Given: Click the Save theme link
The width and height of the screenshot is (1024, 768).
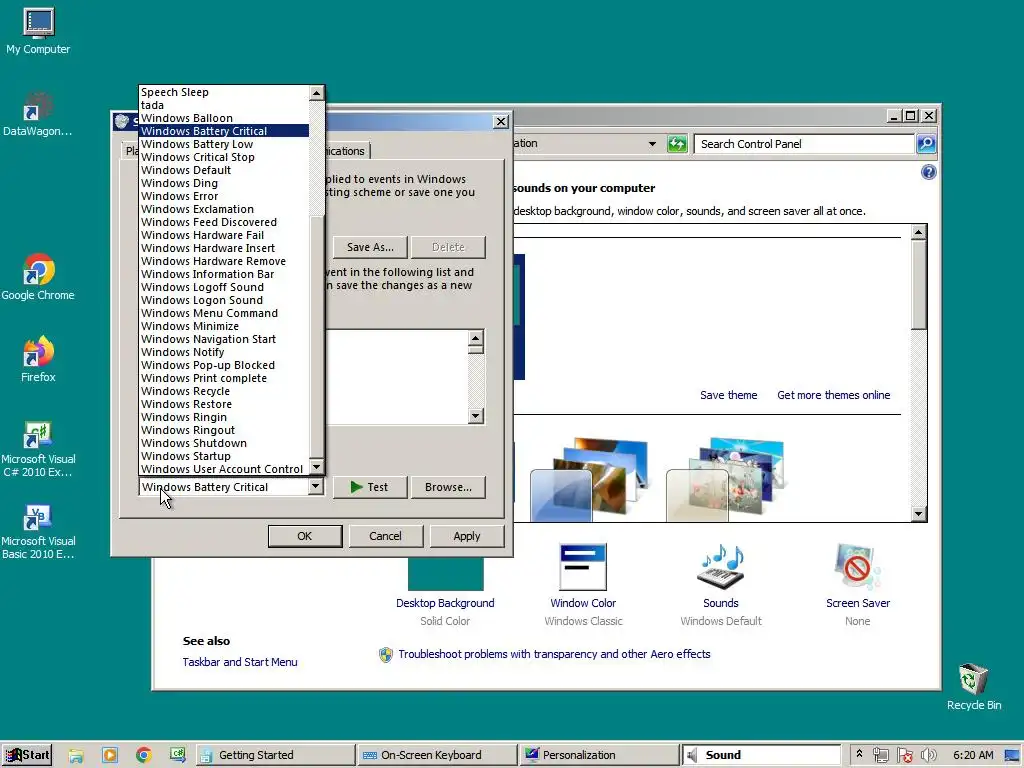Looking at the screenshot, I should coord(728,395).
